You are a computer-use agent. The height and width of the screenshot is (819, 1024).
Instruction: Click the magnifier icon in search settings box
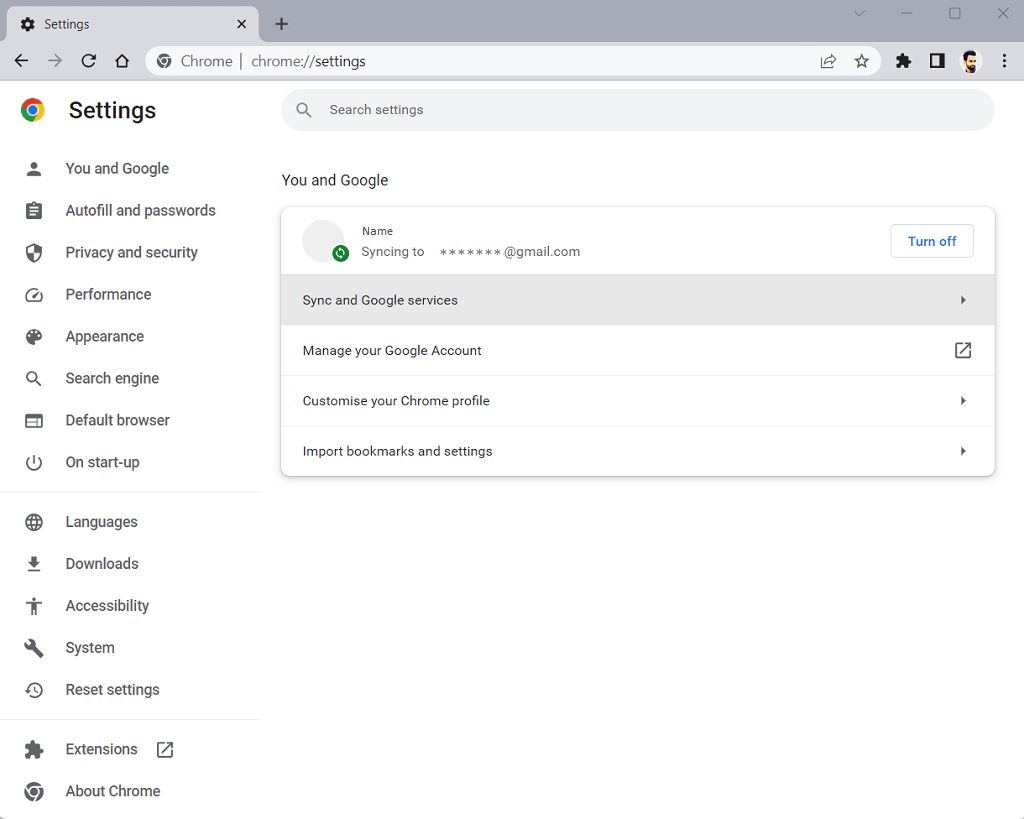(x=304, y=110)
